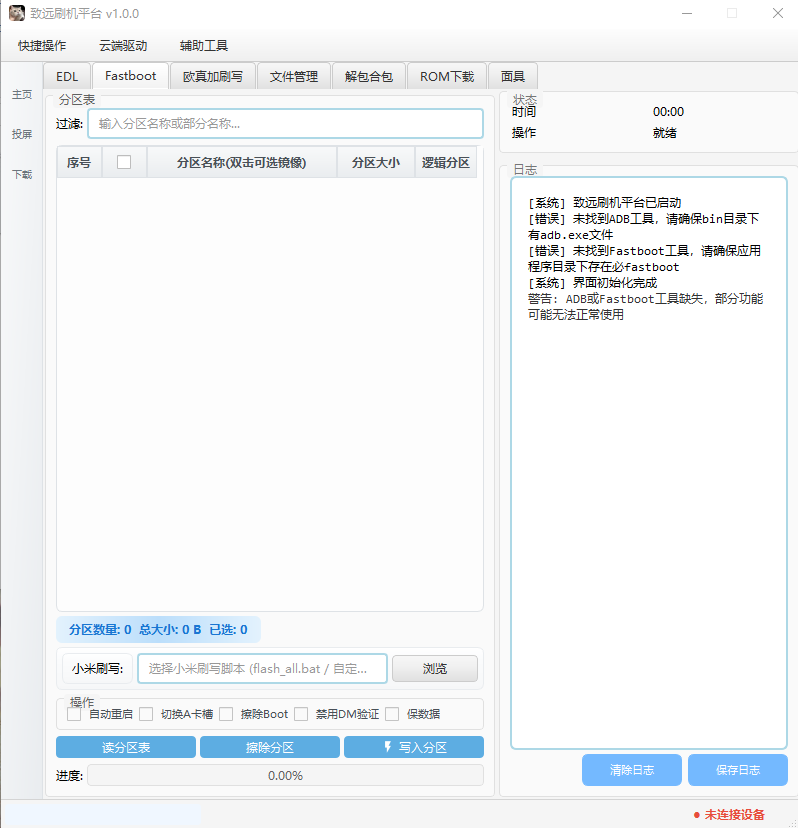Image resolution: width=798 pixels, height=828 pixels.
Task: Enable the 自动重启 checkbox
Action: click(74, 714)
